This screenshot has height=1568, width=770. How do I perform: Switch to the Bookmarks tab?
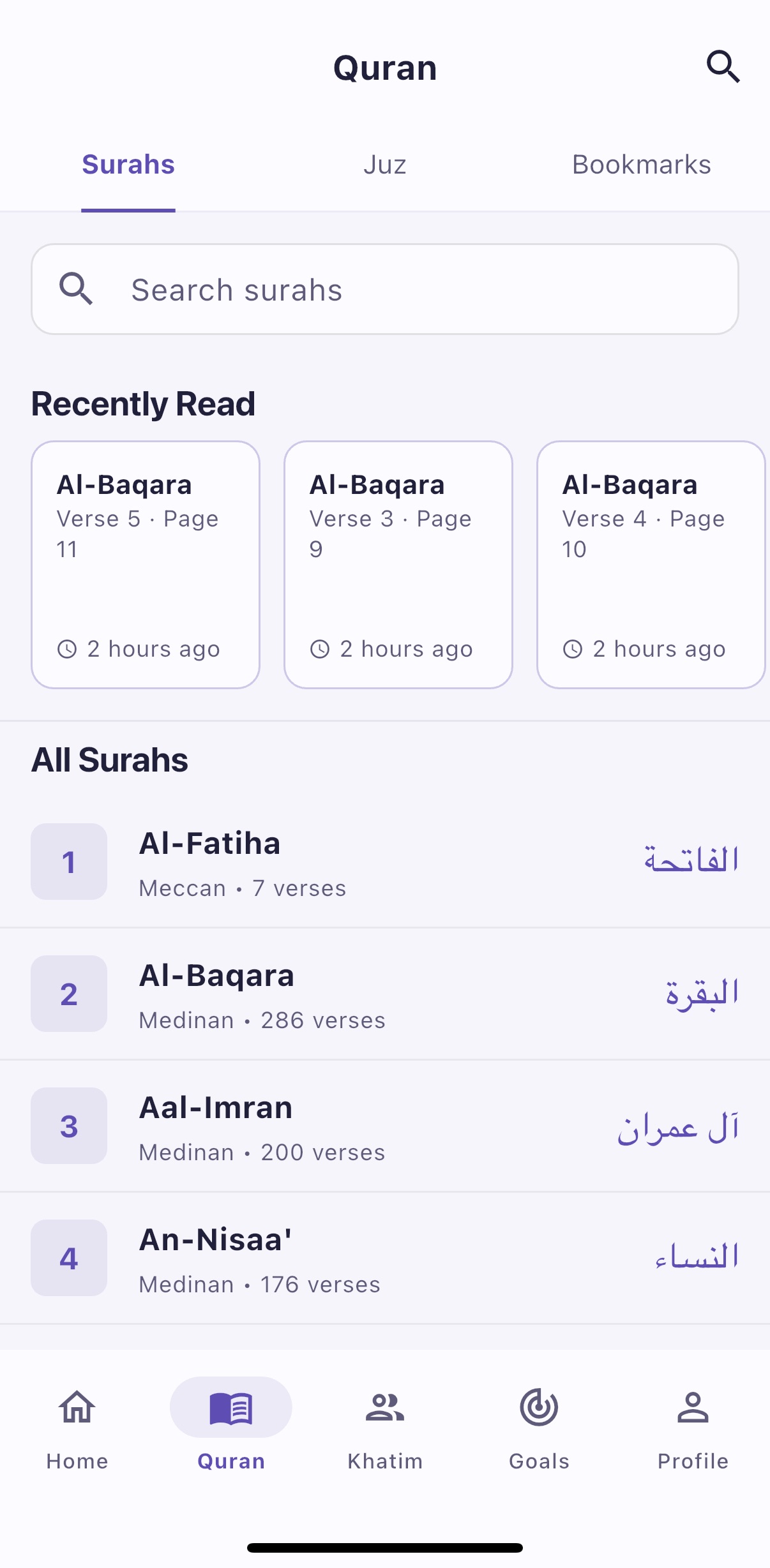tap(642, 165)
